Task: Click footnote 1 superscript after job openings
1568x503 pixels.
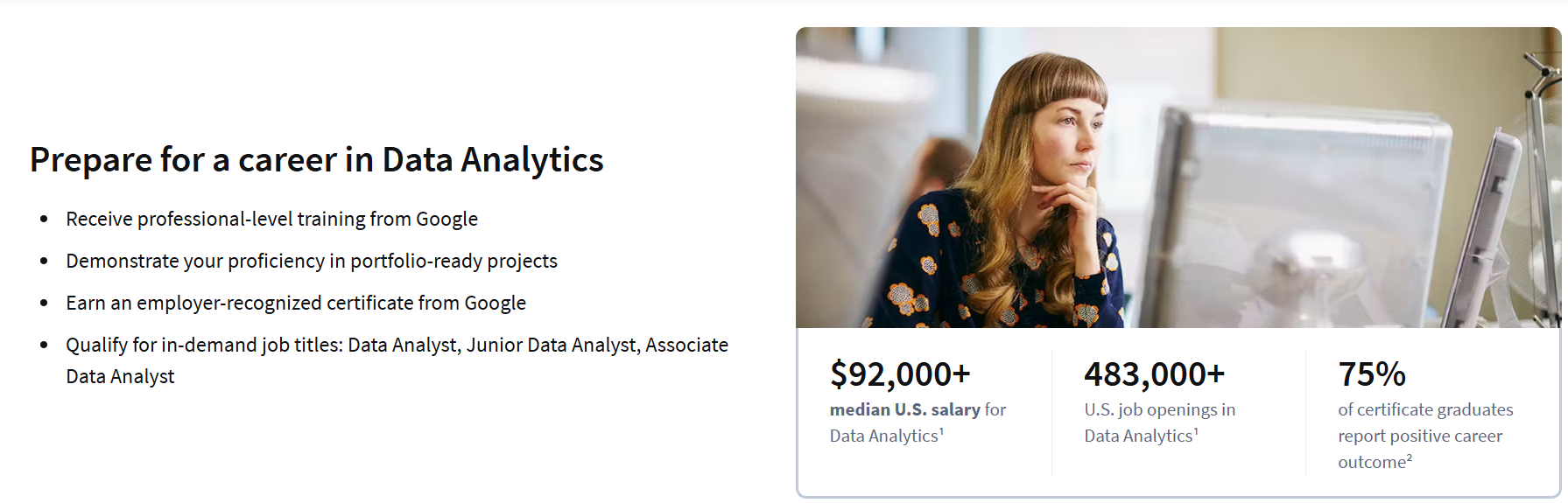Action: (1196, 431)
